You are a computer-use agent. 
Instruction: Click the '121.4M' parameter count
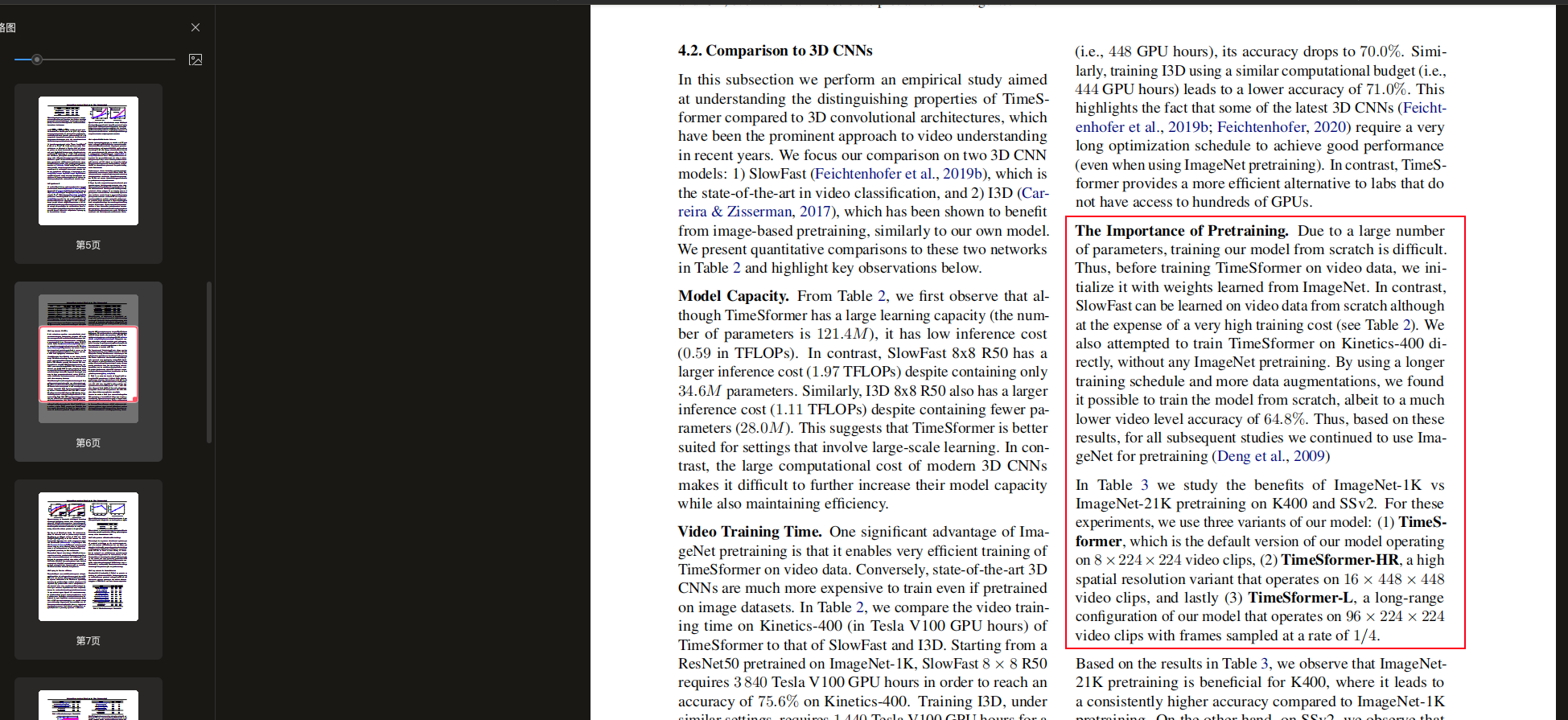point(844,334)
